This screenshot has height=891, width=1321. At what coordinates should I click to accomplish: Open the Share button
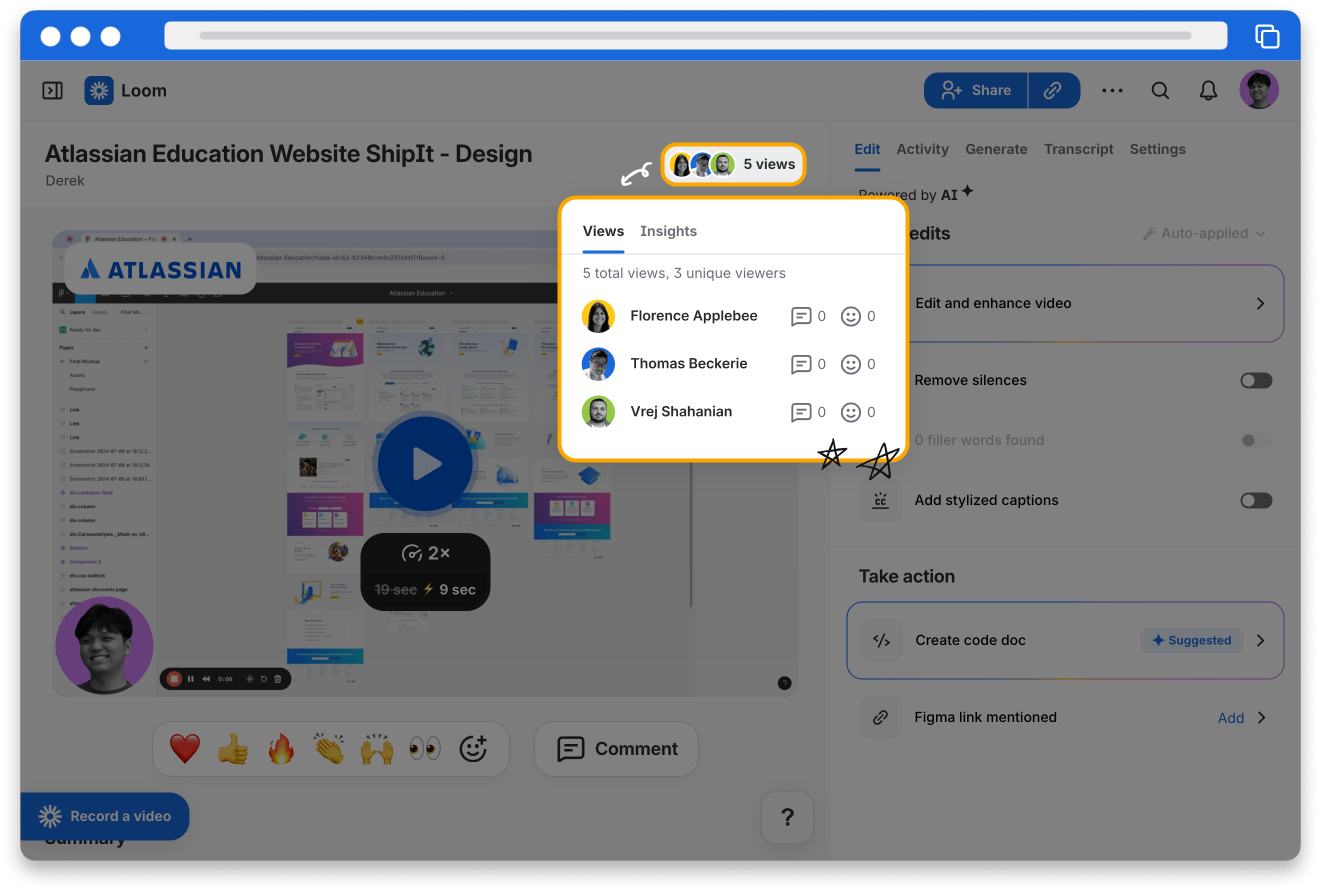pyautogui.click(x=976, y=90)
